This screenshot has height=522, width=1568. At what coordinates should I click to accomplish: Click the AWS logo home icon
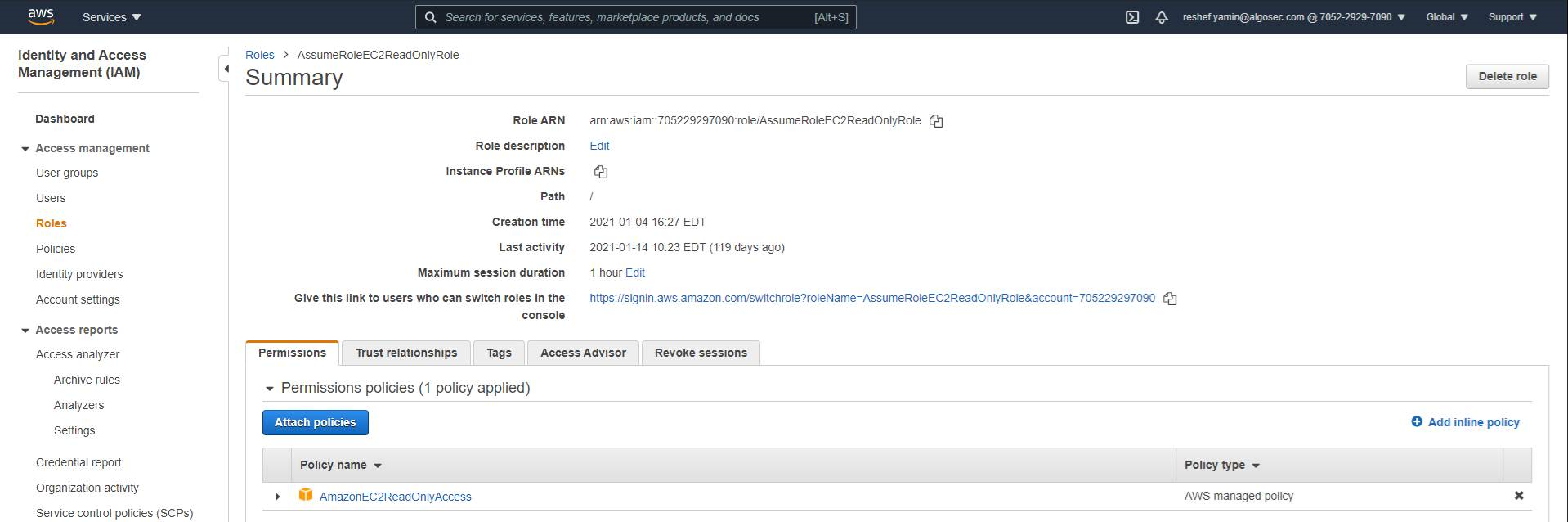[x=40, y=16]
